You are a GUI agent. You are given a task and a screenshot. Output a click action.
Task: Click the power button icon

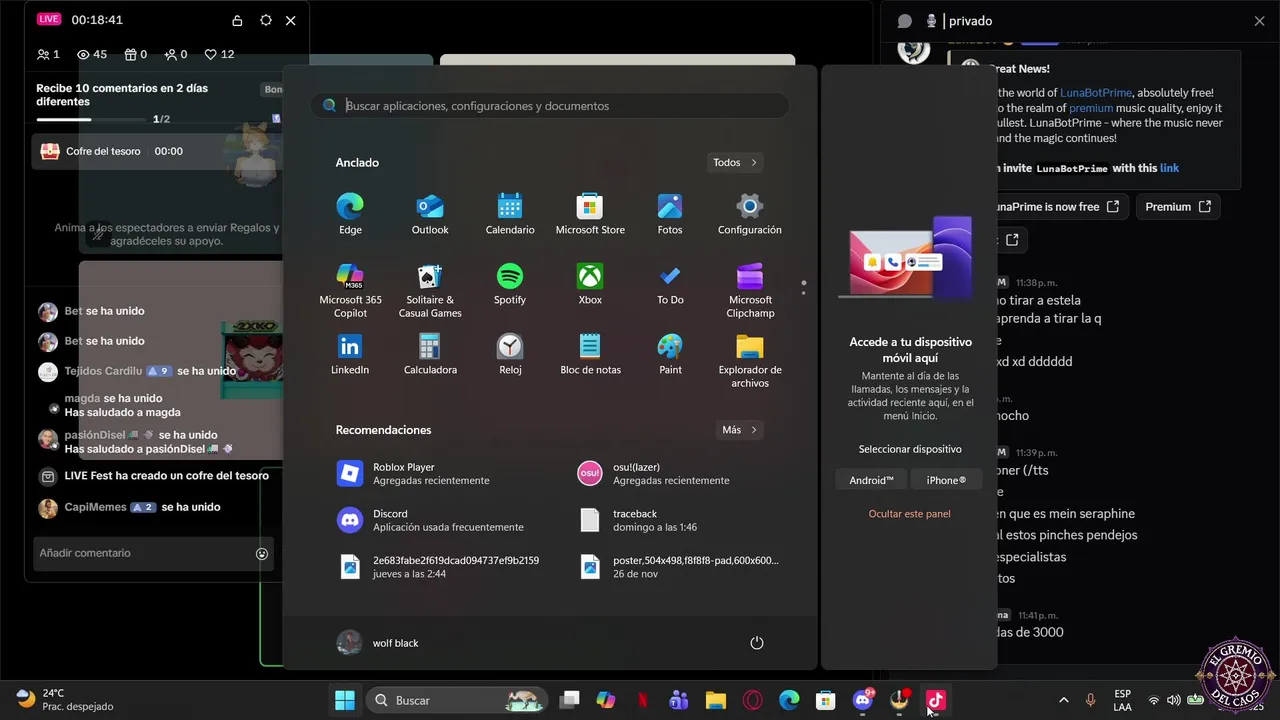coord(757,643)
